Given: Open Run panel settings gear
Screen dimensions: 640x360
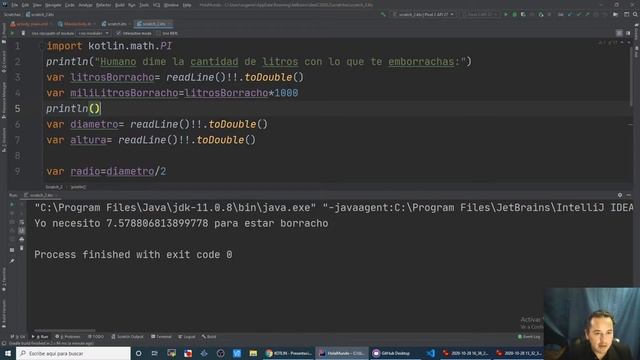Looking at the screenshot, I should (x=620, y=195).
